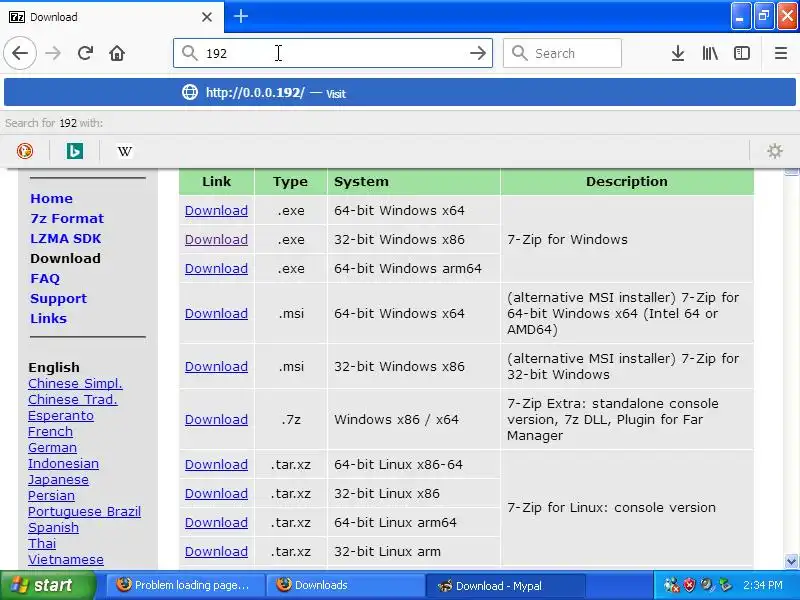Focus the address bar containing 192

click(333, 53)
